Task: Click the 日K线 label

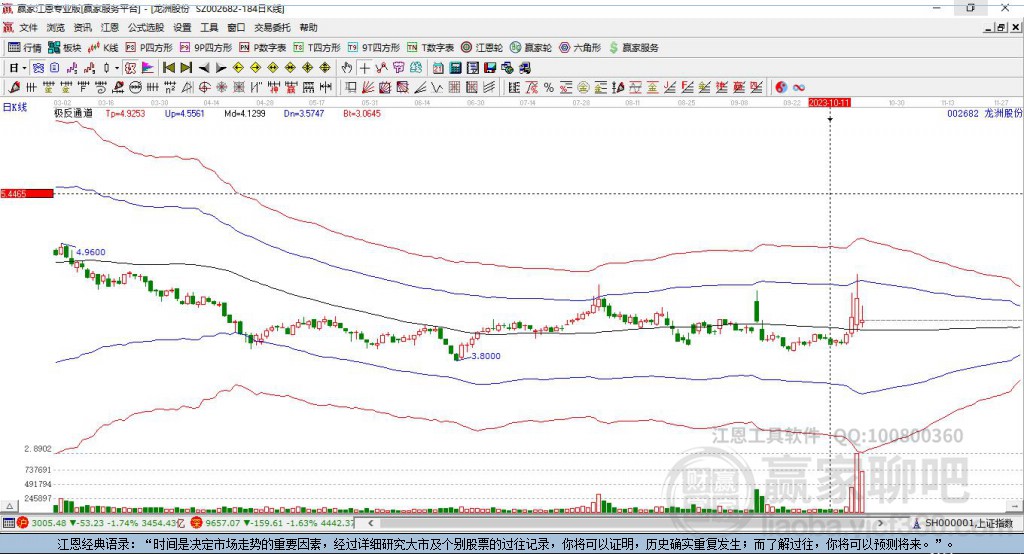Action: tap(15, 107)
